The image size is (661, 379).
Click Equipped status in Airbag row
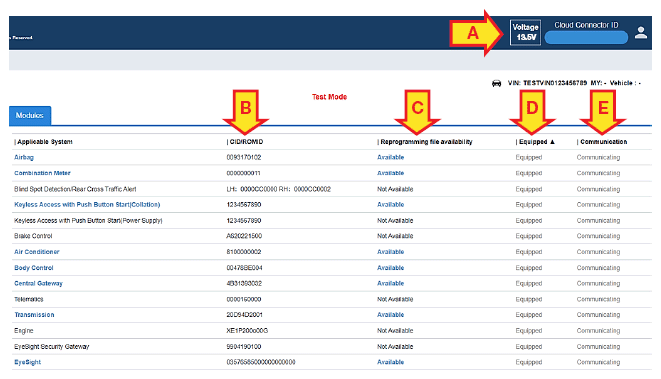(529, 157)
